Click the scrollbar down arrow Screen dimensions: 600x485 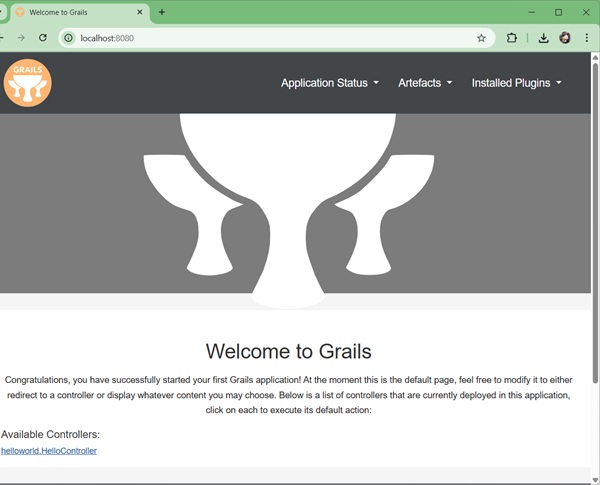pos(595,480)
